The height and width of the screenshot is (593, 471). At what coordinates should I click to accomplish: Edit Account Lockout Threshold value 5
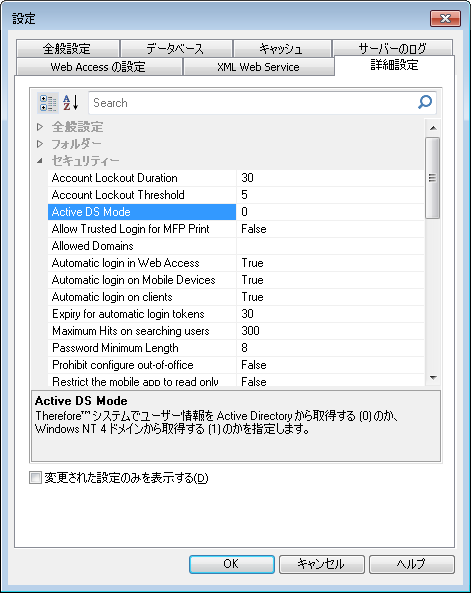point(330,195)
